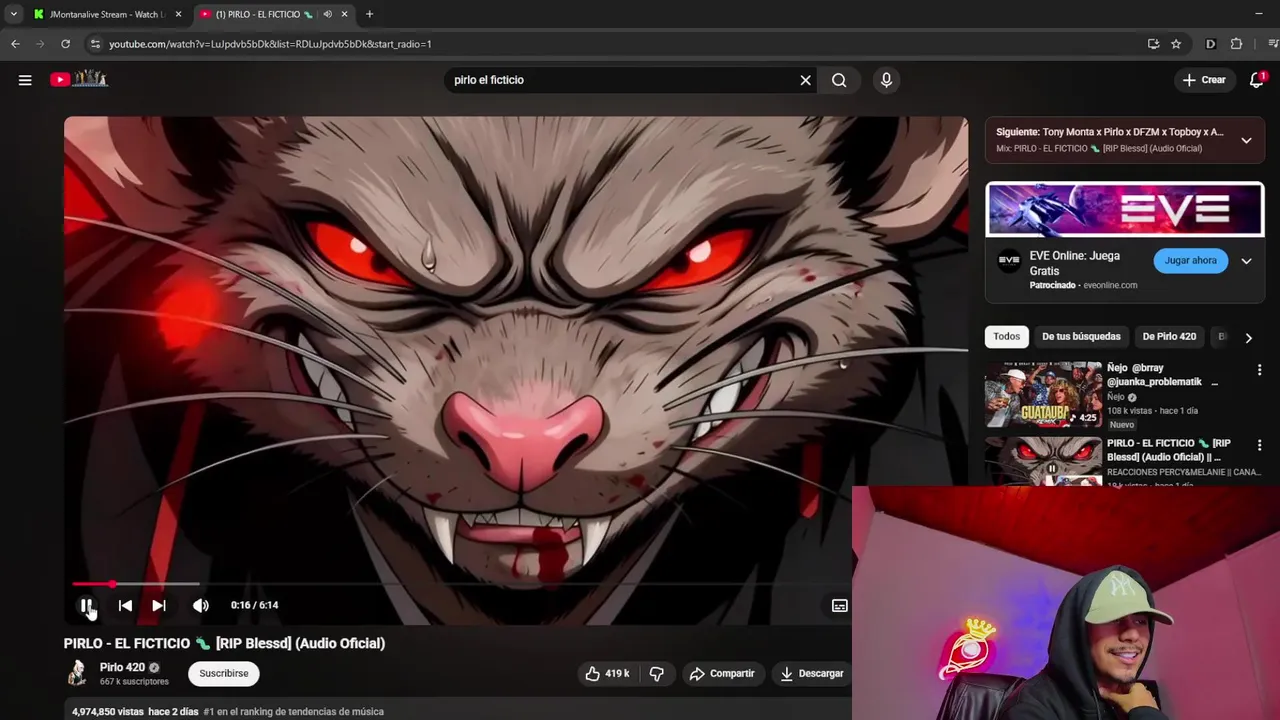
Task: Go back with browser back arrow
Action: 15,44
